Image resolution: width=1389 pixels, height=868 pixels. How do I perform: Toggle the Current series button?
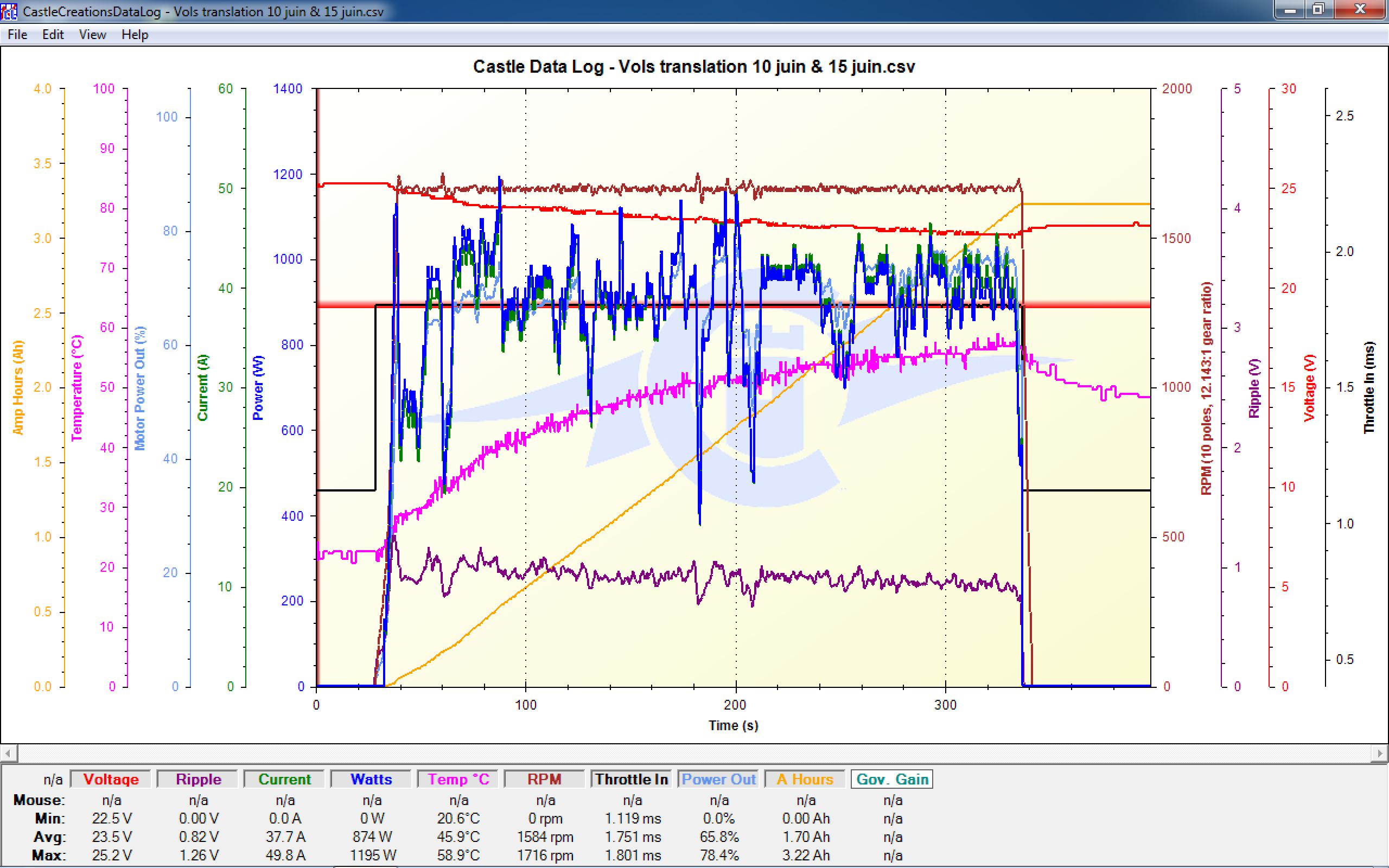285,779
